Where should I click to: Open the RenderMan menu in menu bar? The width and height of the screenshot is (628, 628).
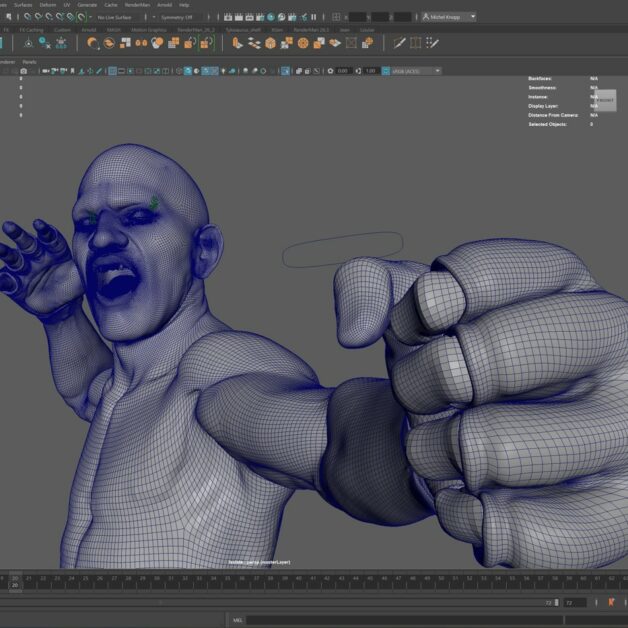pos(135,5)
